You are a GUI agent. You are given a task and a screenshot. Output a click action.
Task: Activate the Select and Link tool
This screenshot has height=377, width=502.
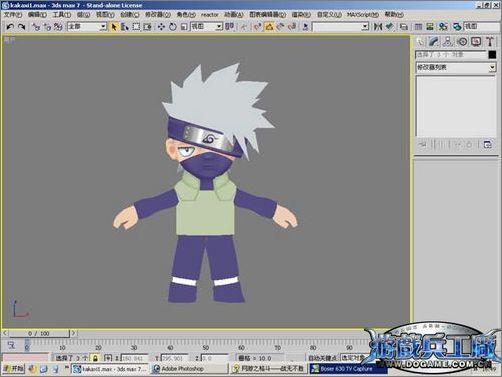pyautogui.click(x=36, y=27)
